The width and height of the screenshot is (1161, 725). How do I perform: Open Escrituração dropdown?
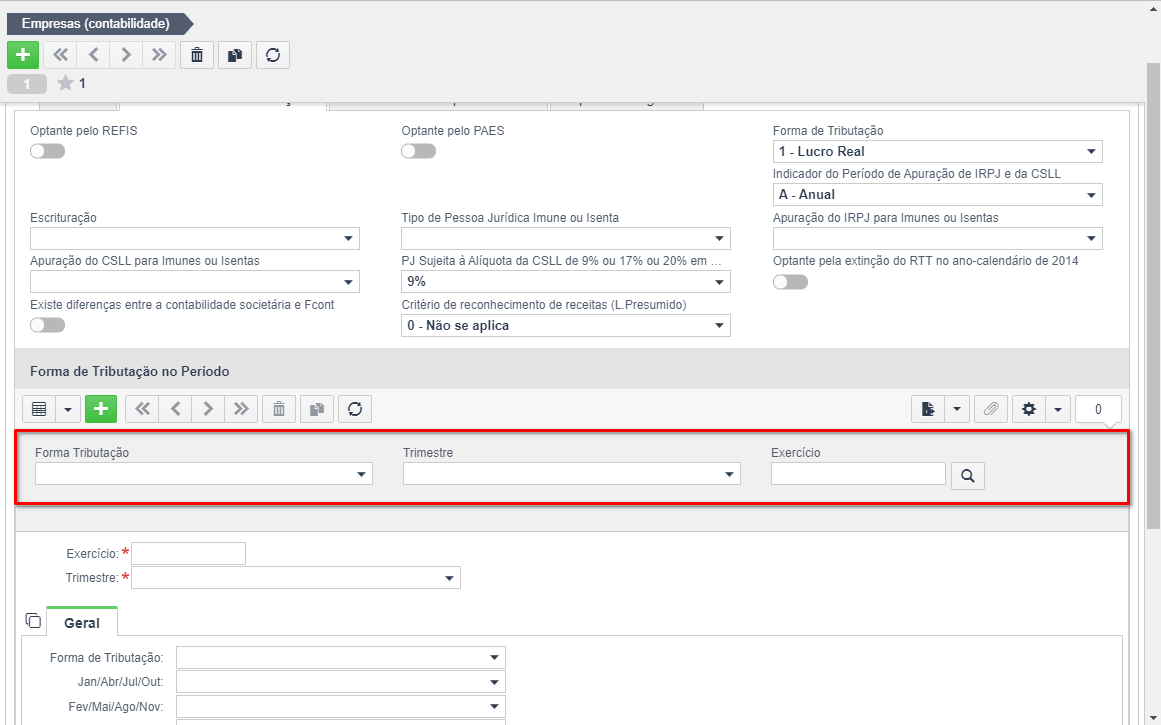coord(195,238)
